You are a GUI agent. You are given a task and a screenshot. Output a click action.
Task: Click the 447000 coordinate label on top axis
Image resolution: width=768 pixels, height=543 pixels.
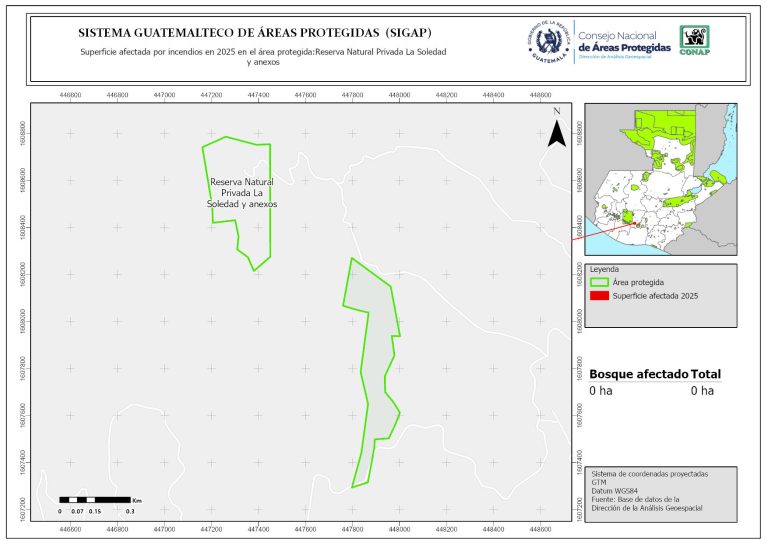[164, 95]
